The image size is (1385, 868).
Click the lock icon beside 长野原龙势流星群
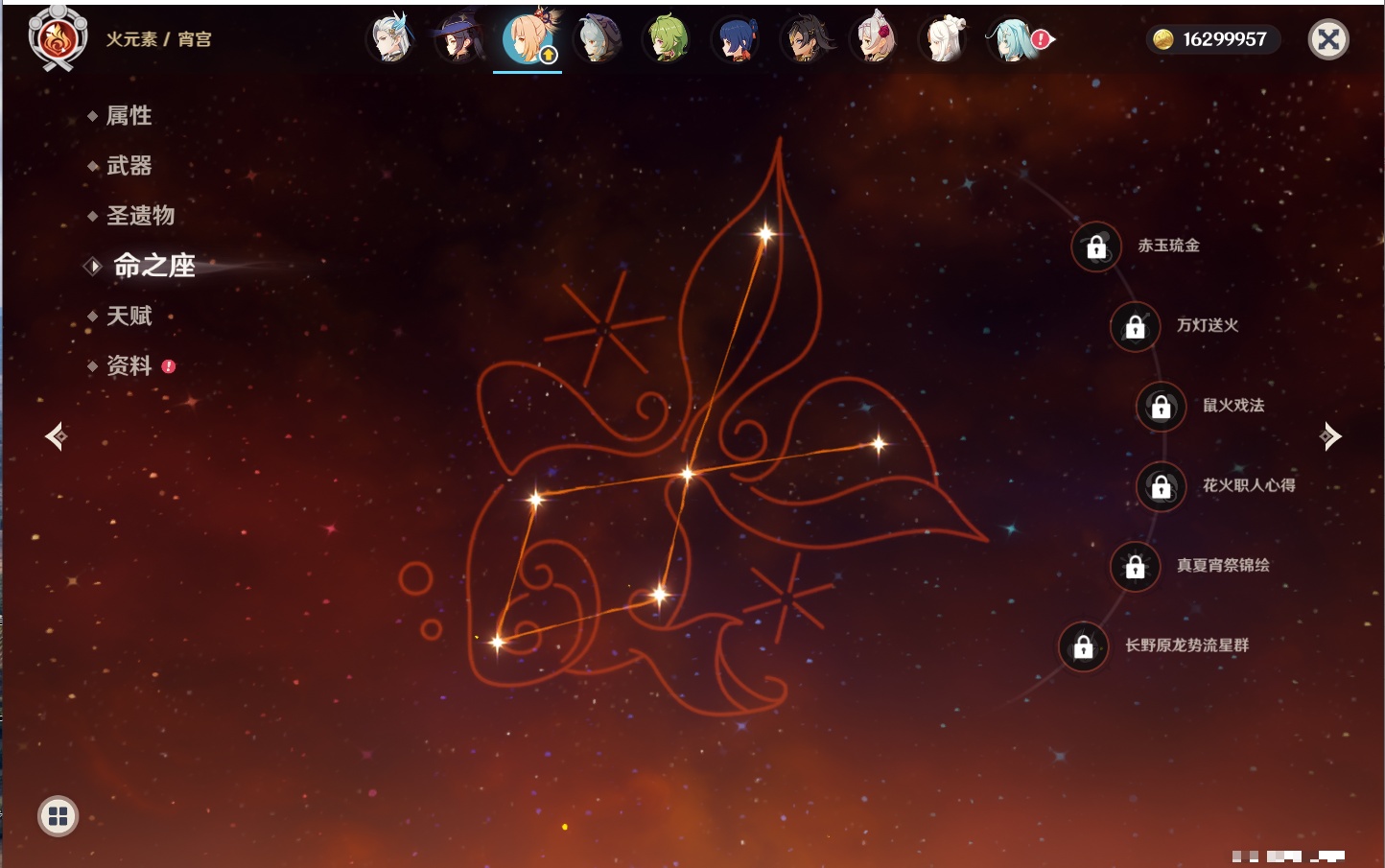click(x=1084, y=646)
